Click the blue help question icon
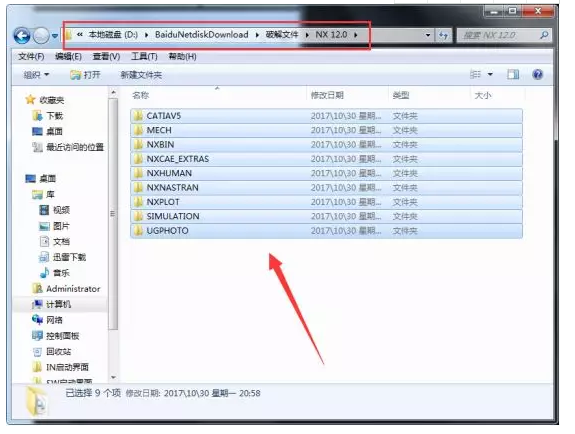 coord(538,74)
